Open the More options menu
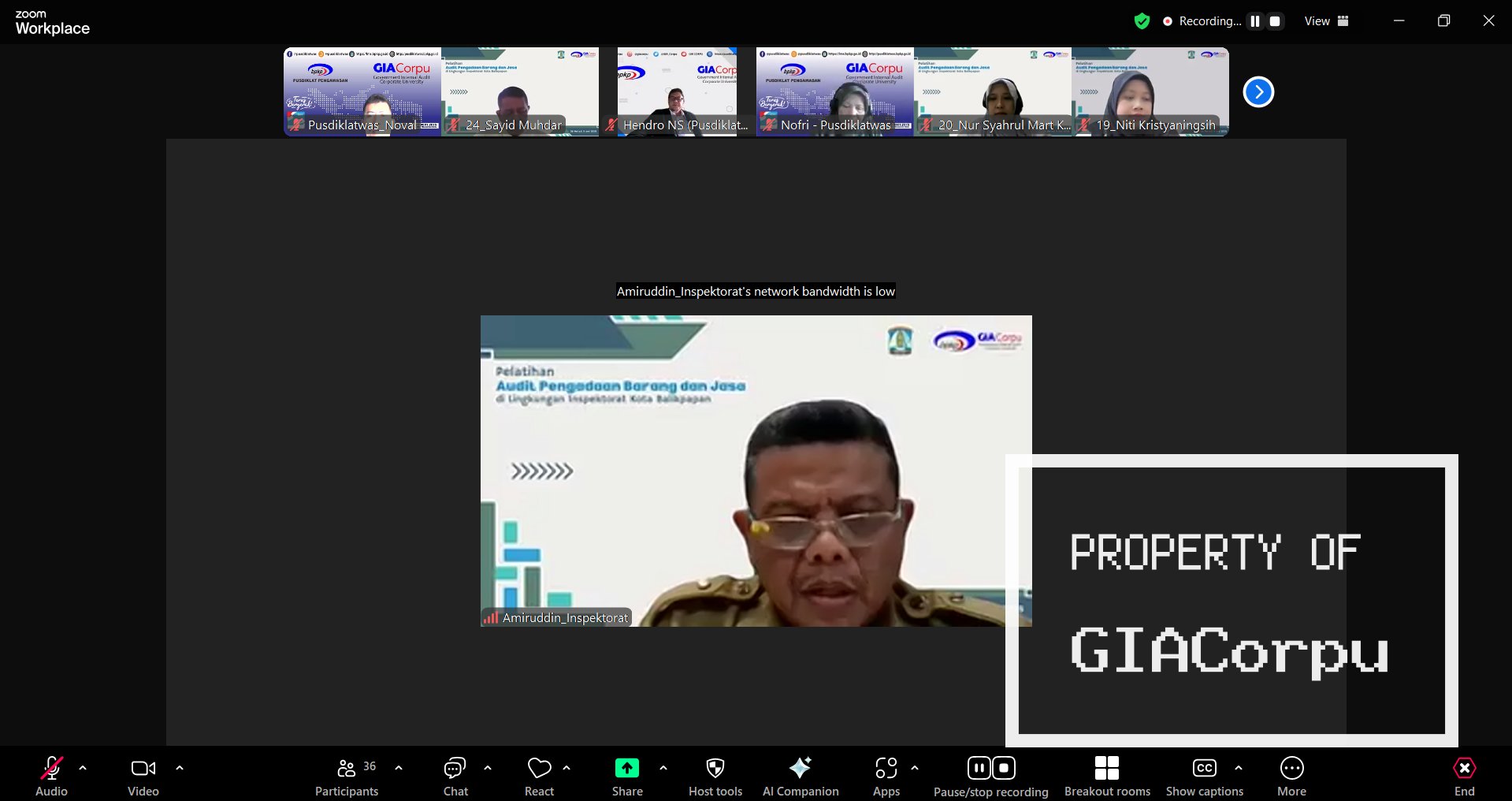Viewport: 1512px width, 801px height. tap(1291, 777)
